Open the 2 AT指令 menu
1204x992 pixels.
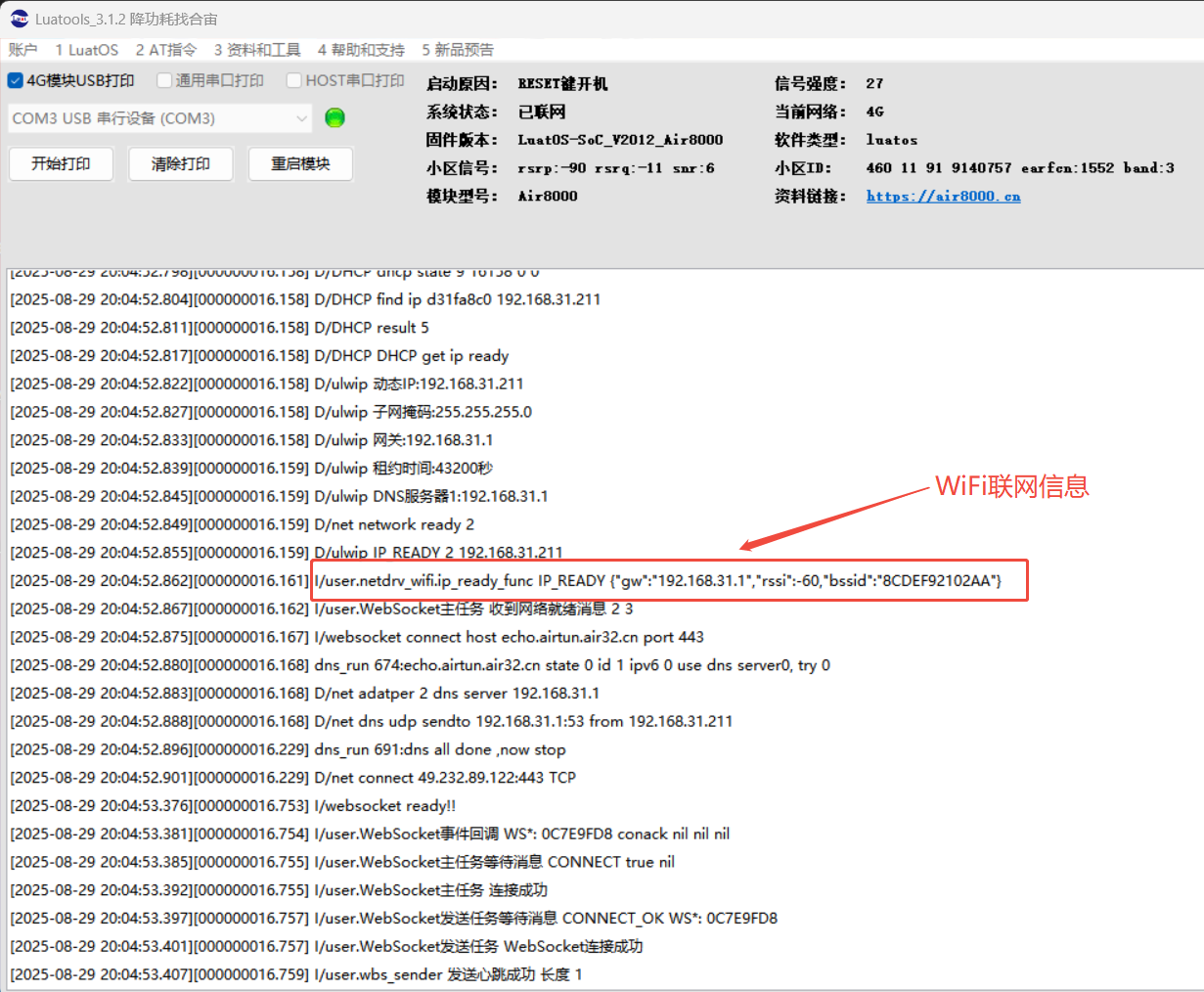tap(165, 50)
